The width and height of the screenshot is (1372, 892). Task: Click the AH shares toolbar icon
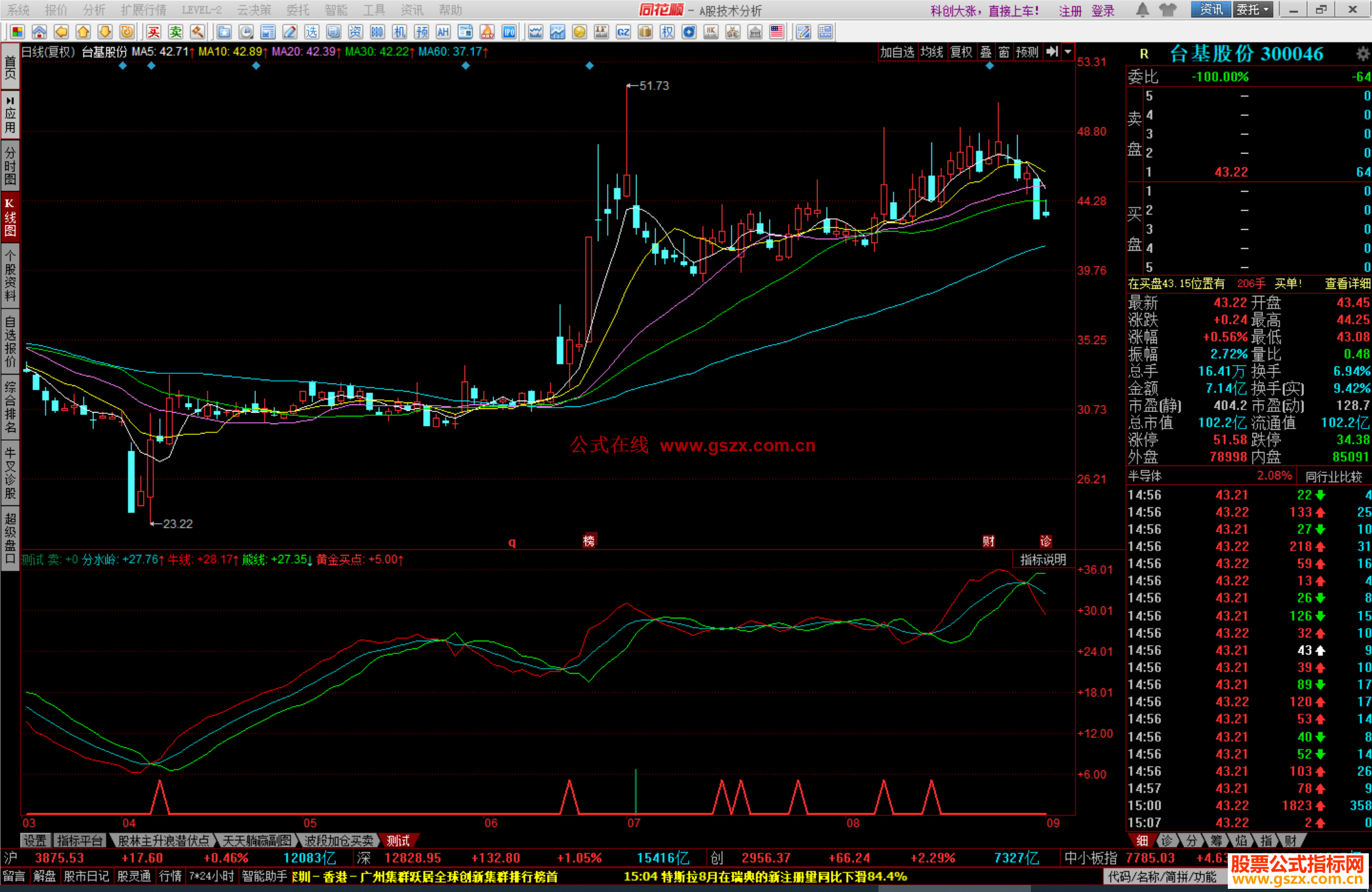click(x=443, y=32)
